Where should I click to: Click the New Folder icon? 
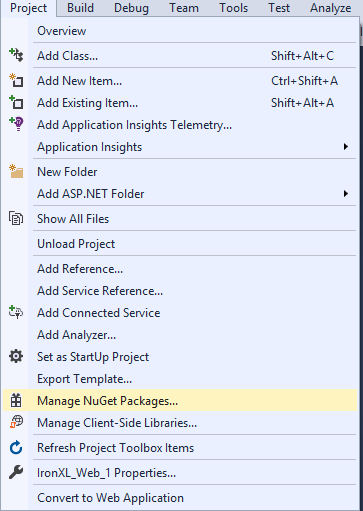[x=16, y=171]
